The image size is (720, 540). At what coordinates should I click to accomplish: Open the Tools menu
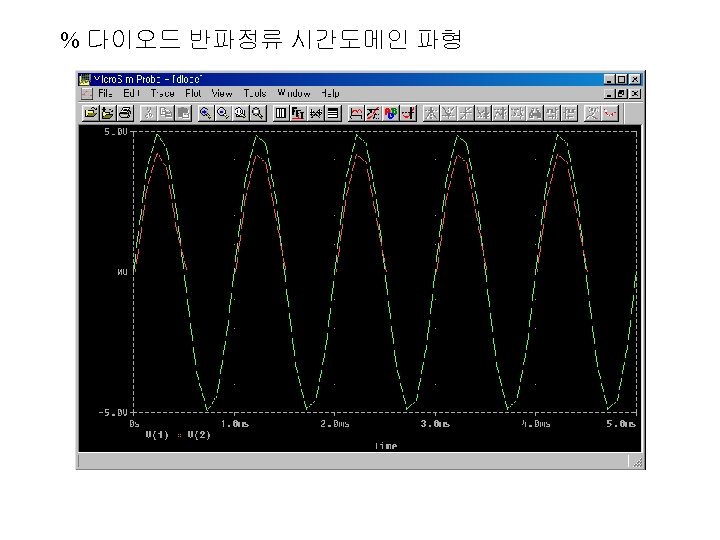(255, 94)
